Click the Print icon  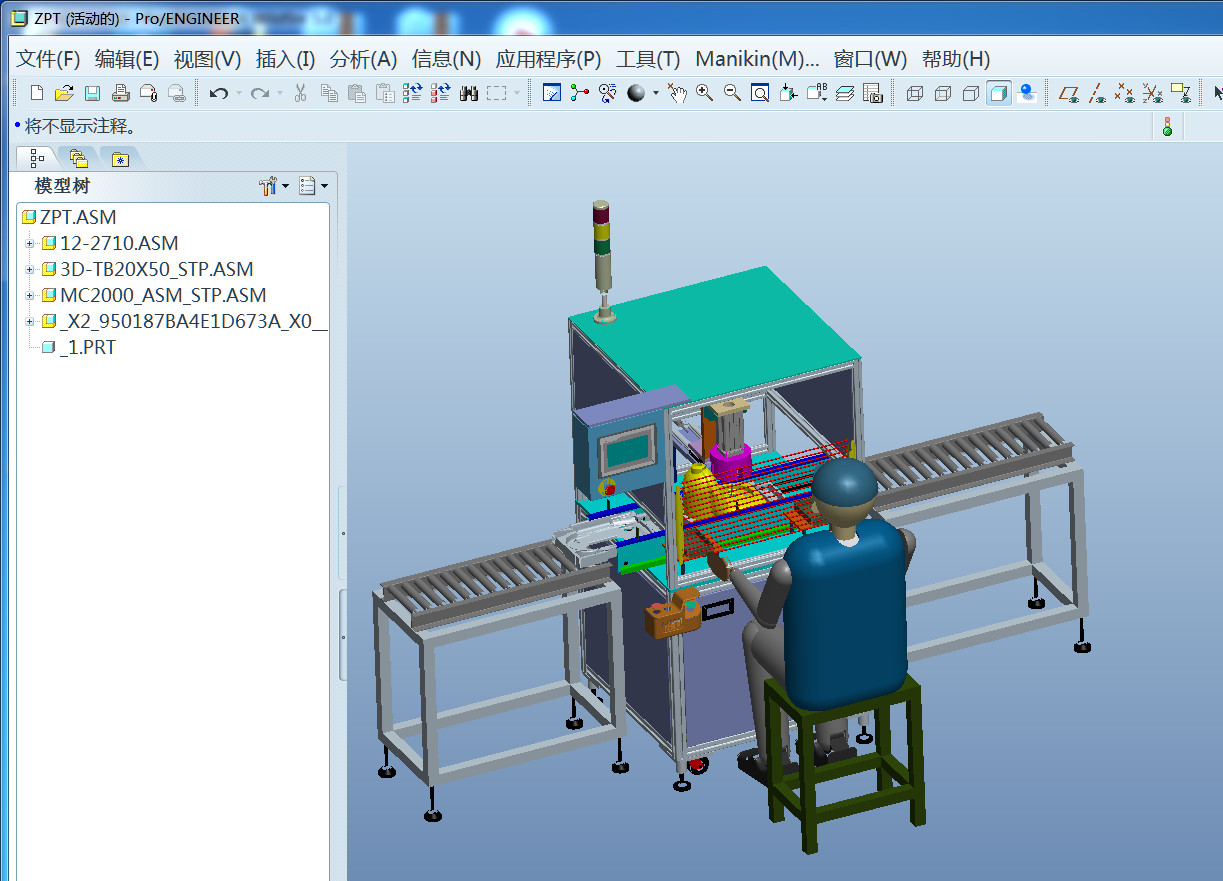[121, 93]
